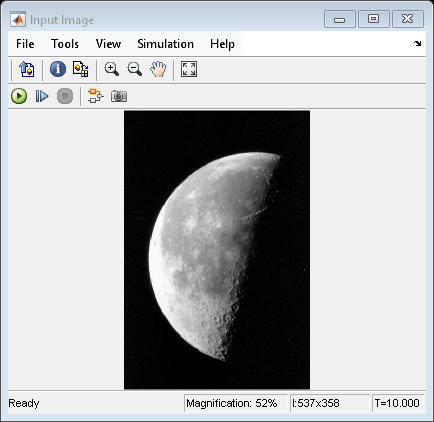Start simulation with the green Run button

click(x=19, y=96)
